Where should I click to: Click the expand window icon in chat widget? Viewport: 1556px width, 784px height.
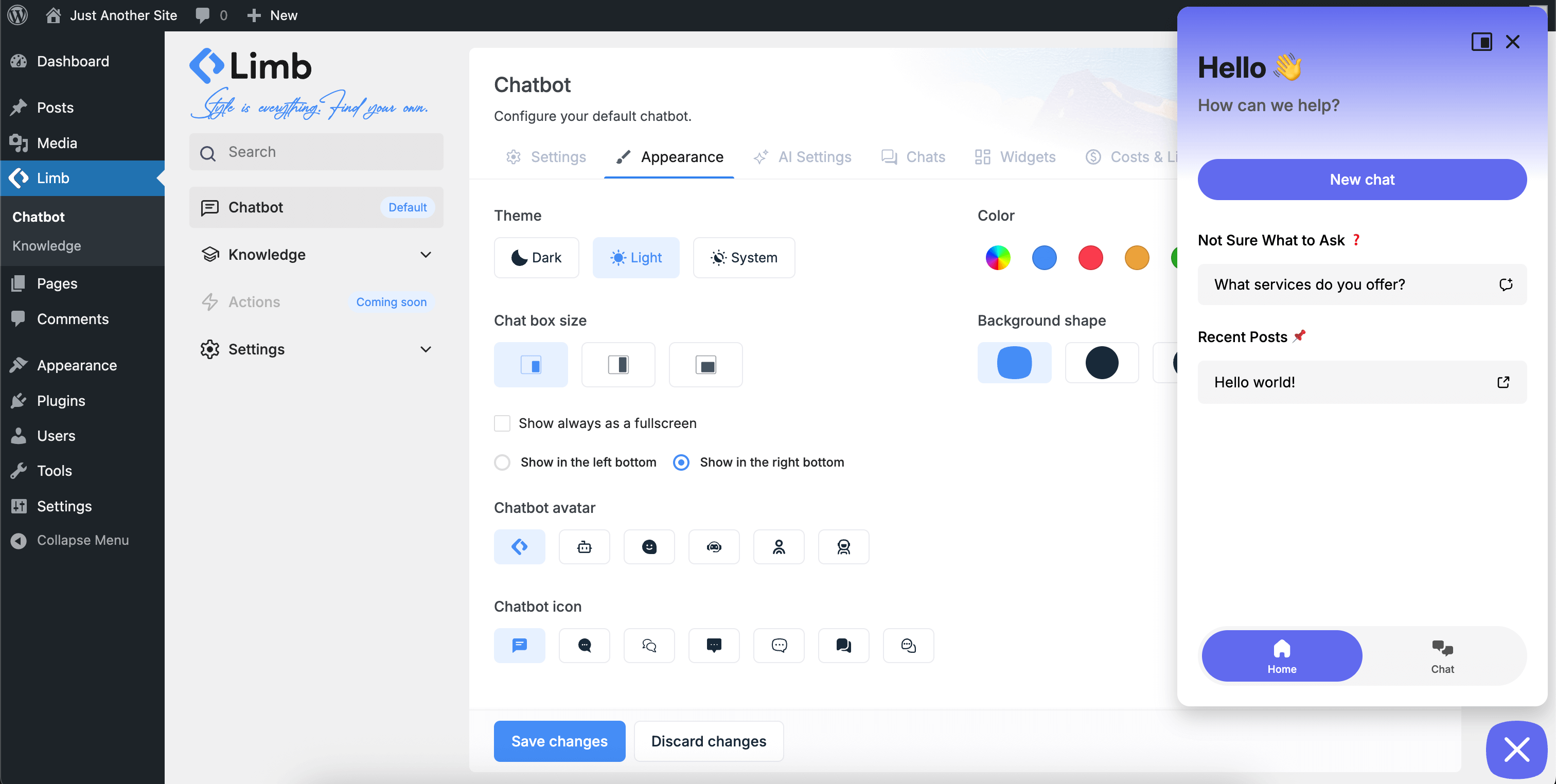point(1481,42)
